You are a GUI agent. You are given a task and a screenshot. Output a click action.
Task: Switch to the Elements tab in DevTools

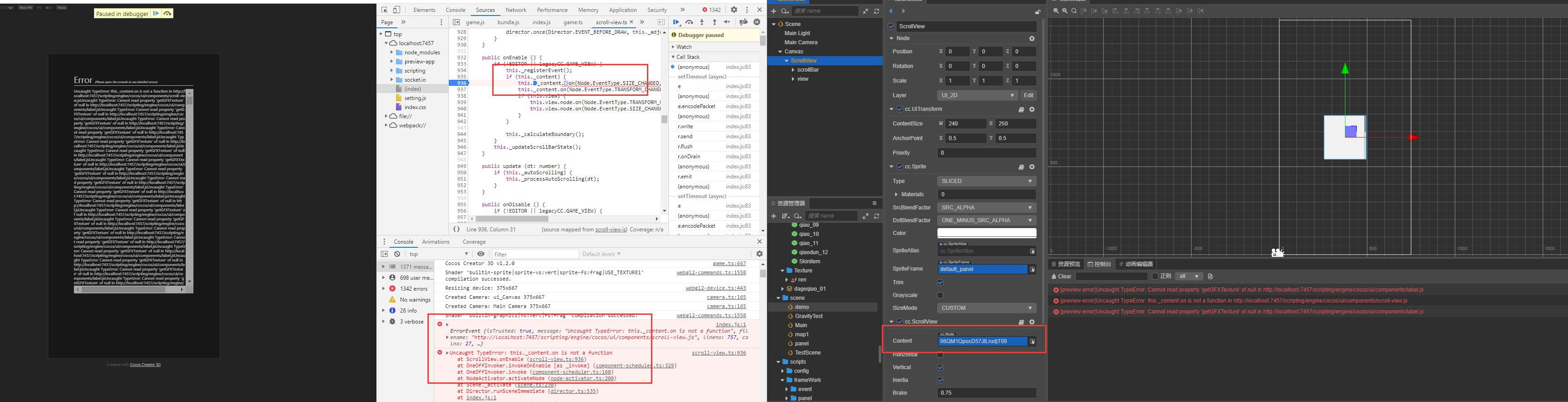[424, 10]
